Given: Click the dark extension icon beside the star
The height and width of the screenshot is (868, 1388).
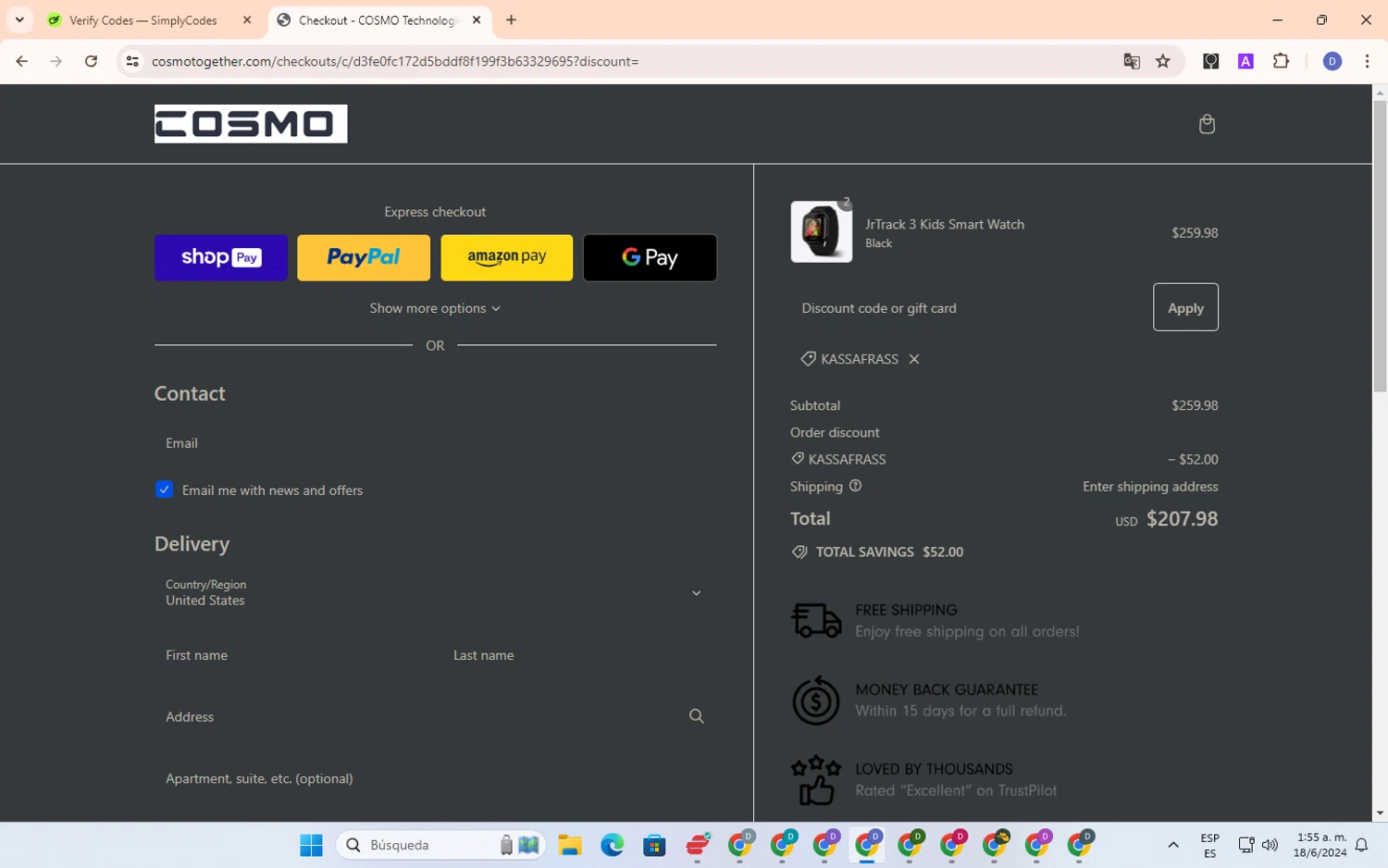Looking at the screenshot, I should (1210, 61).
